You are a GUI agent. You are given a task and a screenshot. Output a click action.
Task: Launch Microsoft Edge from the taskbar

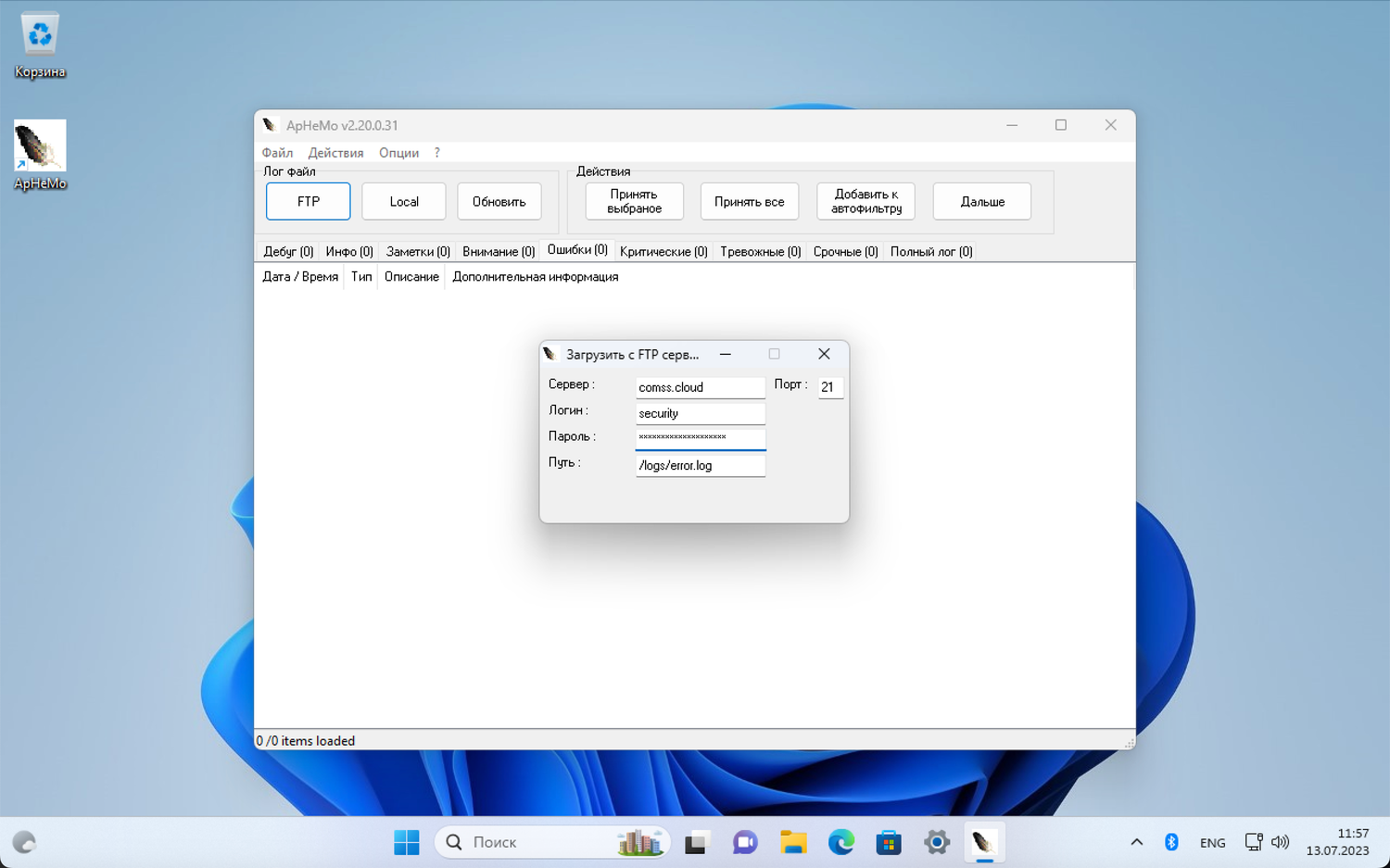coord(841,842)
